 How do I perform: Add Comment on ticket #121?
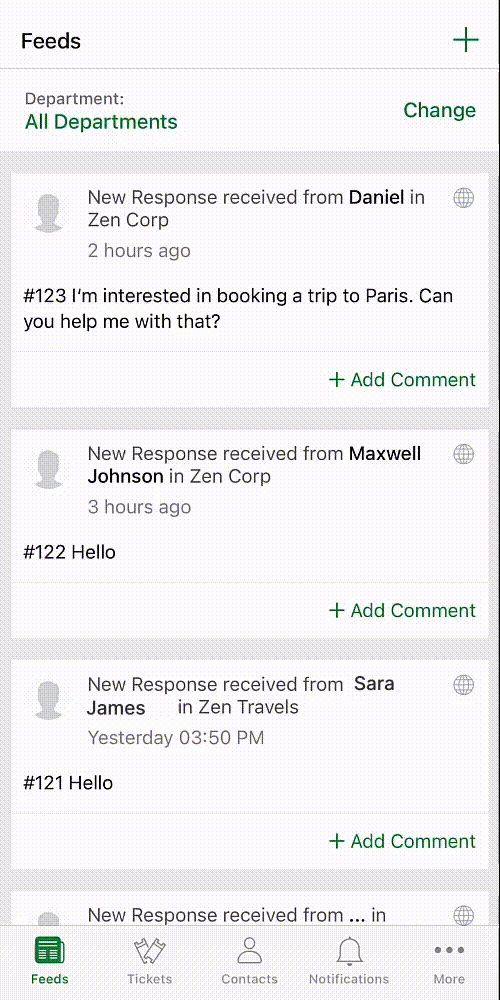(x=402, y=841)
